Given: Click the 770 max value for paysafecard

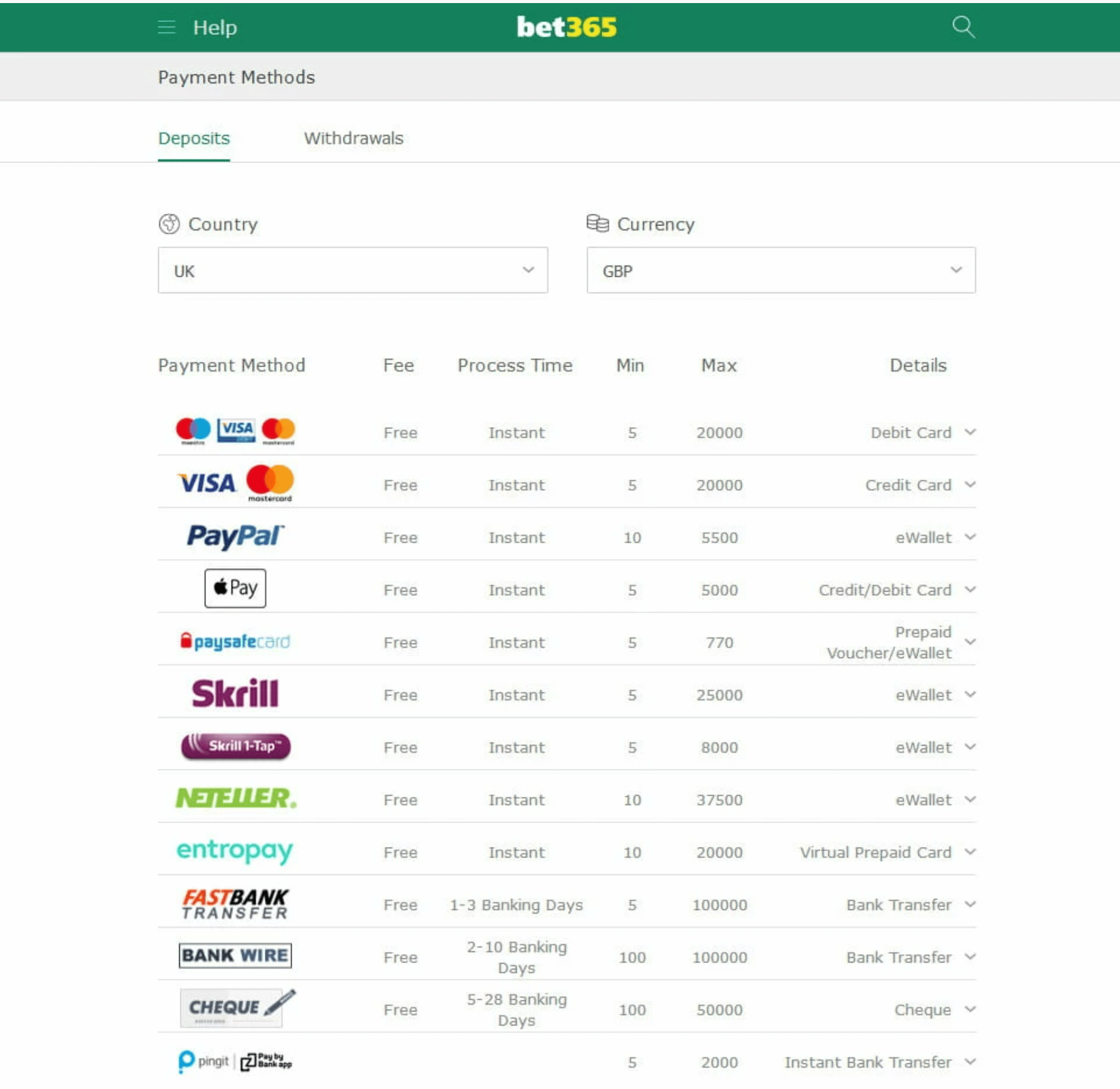Looking at the screenshot, I should pos(720,642).
